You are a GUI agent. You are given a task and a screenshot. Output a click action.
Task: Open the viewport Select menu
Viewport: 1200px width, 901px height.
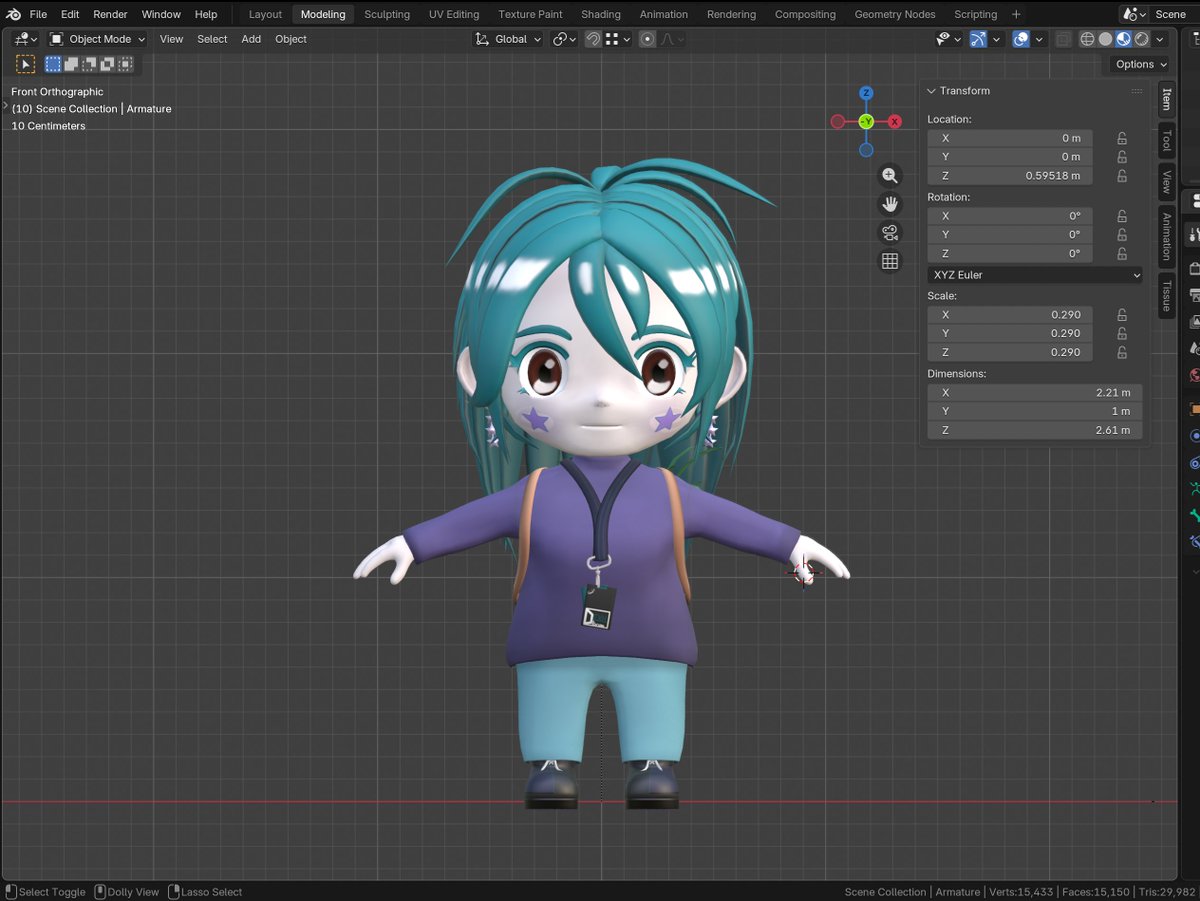pos(212,39)
